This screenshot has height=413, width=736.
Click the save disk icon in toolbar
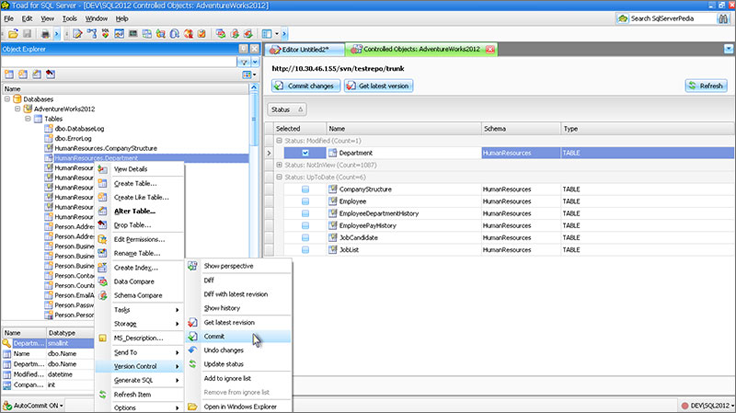pyautogui.click(x=29, y=33)
